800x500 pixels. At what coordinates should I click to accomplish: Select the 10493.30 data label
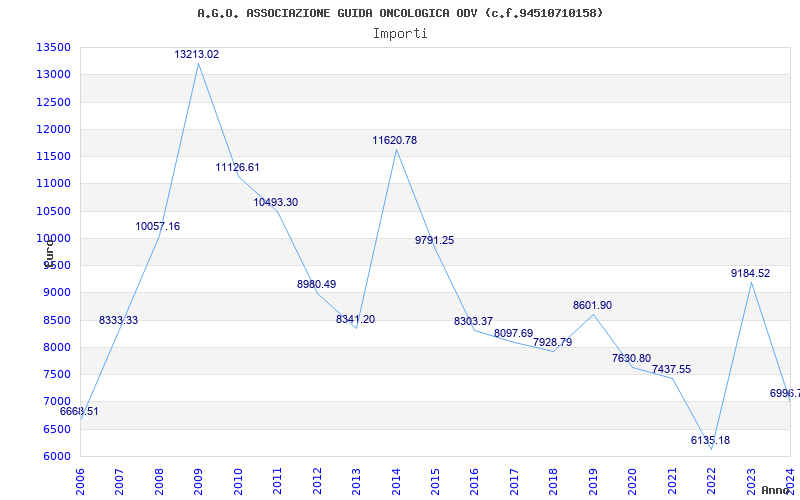pyautogui.click(x=276, y=202)
